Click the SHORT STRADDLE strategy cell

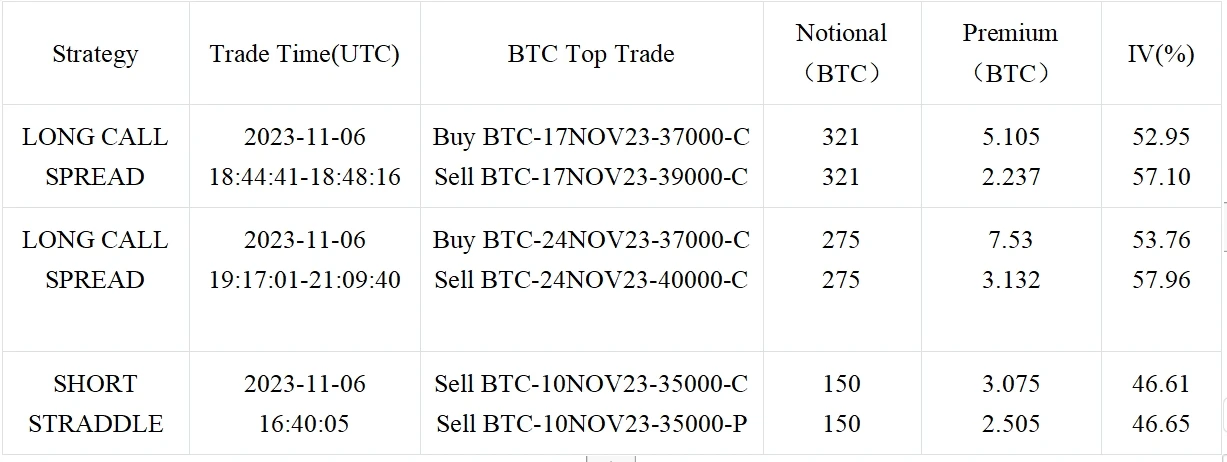(x=95, y=404)
